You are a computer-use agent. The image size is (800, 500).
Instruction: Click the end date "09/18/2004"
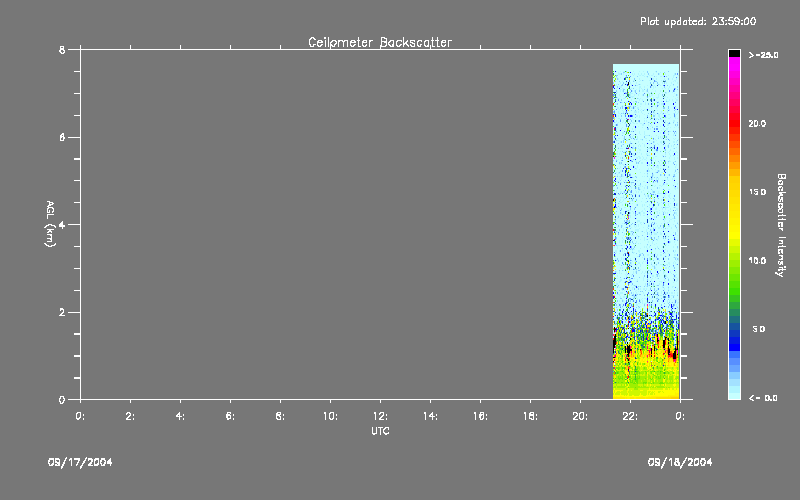[x=680, y=462]
